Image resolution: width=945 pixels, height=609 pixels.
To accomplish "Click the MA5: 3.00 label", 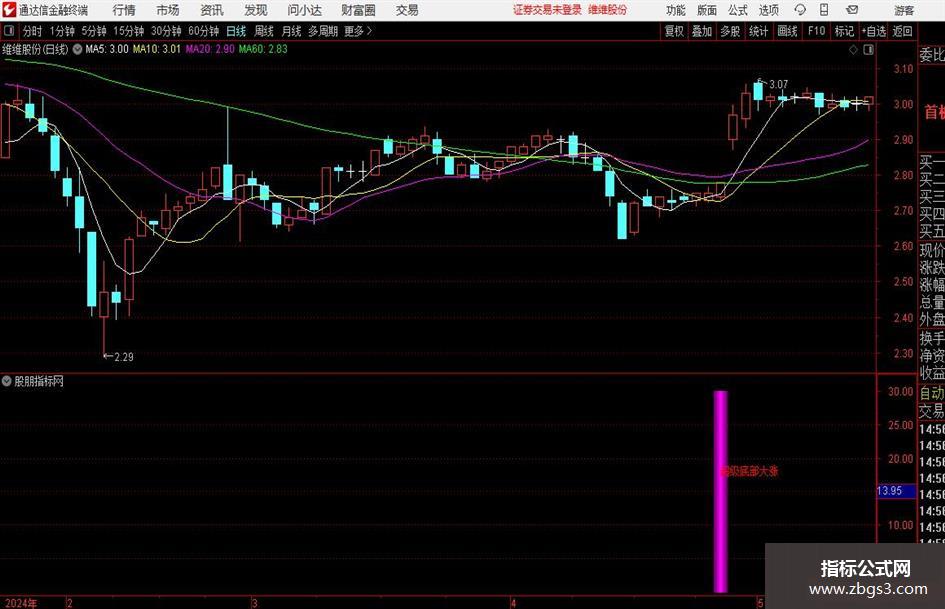I will [x=107, y=49].
